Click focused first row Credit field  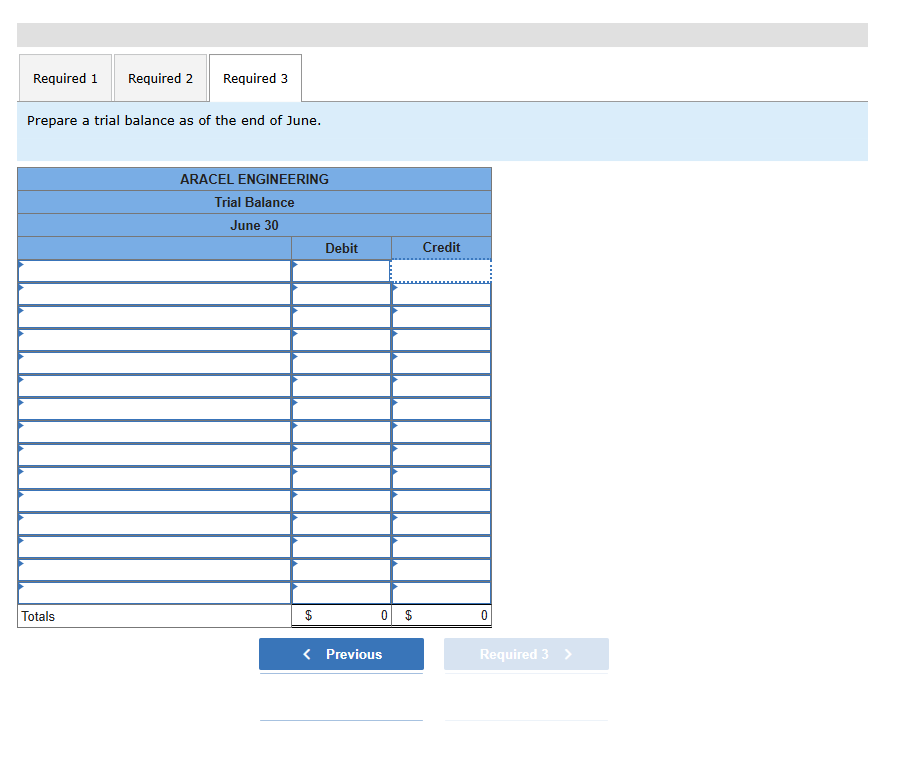(441, 271)
